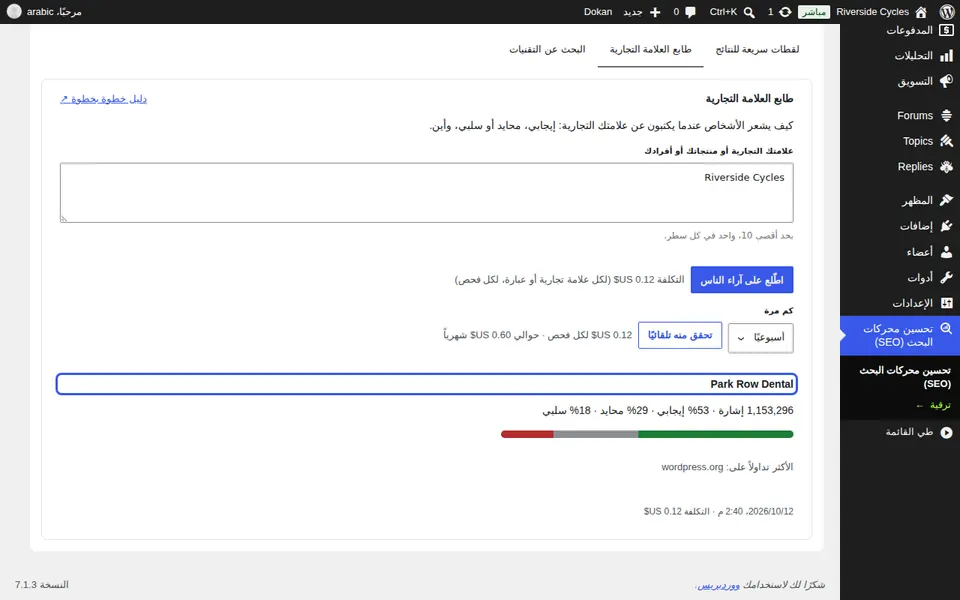The width and height of the screenshot is (960, 600).
Task: Click the Replies sidebar icon
Action: point(946,167)
